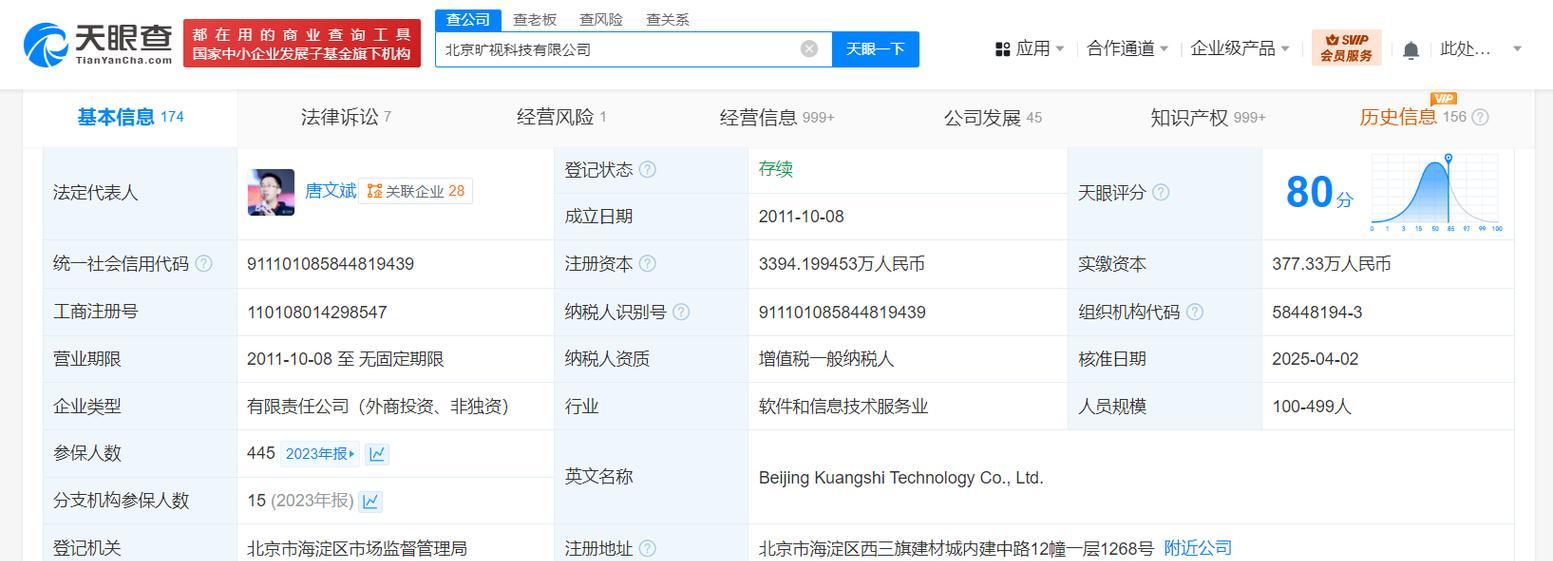This screenshot has width=1553, height=561.
Task: Open 参保人数 trend chart icon
Action: [377, 454]
